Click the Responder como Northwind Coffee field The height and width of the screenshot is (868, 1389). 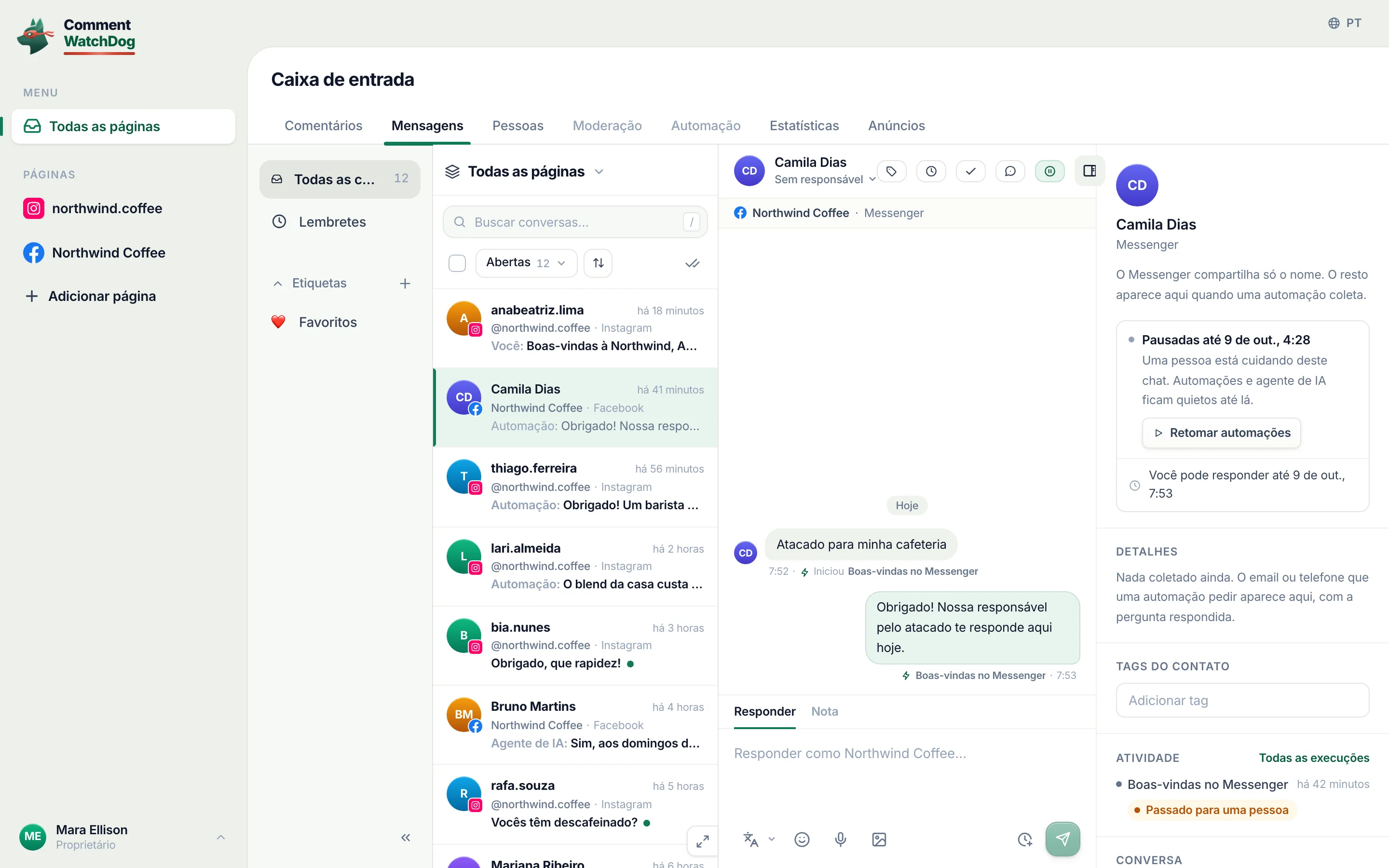point(907,754)
